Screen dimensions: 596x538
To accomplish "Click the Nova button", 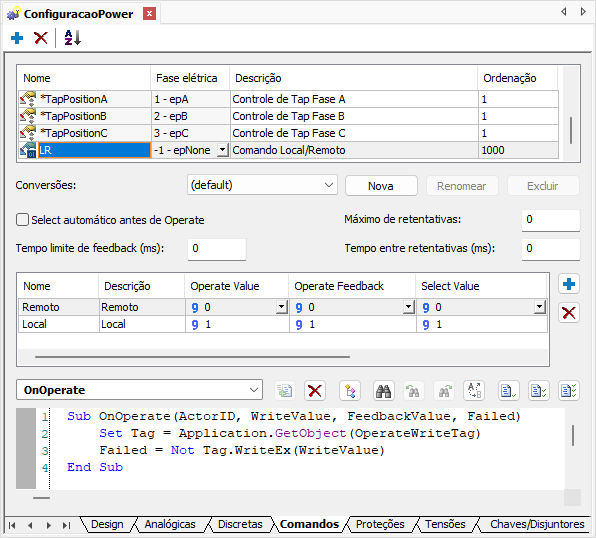I will [x=381, y=186].
